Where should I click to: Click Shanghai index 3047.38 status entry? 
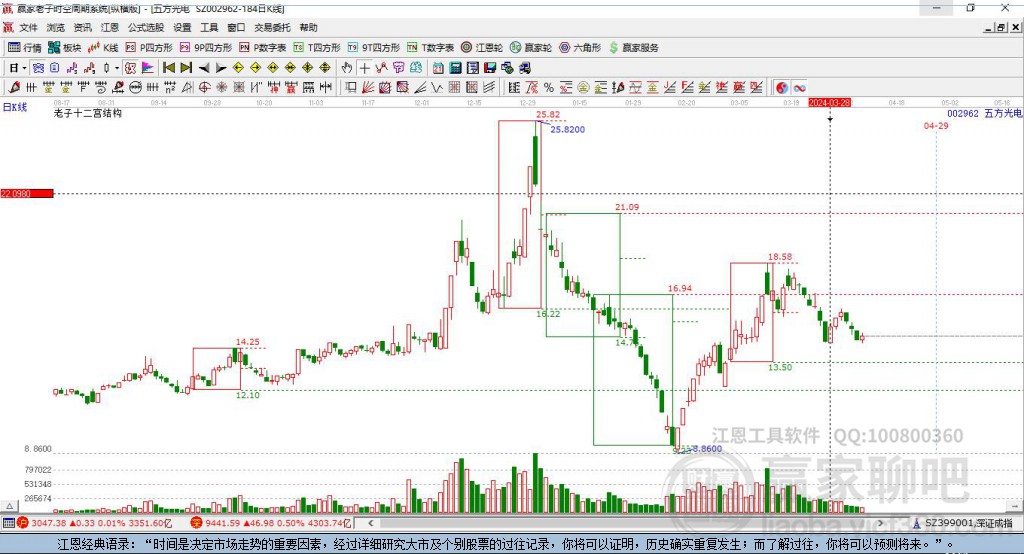pos(95,523)
